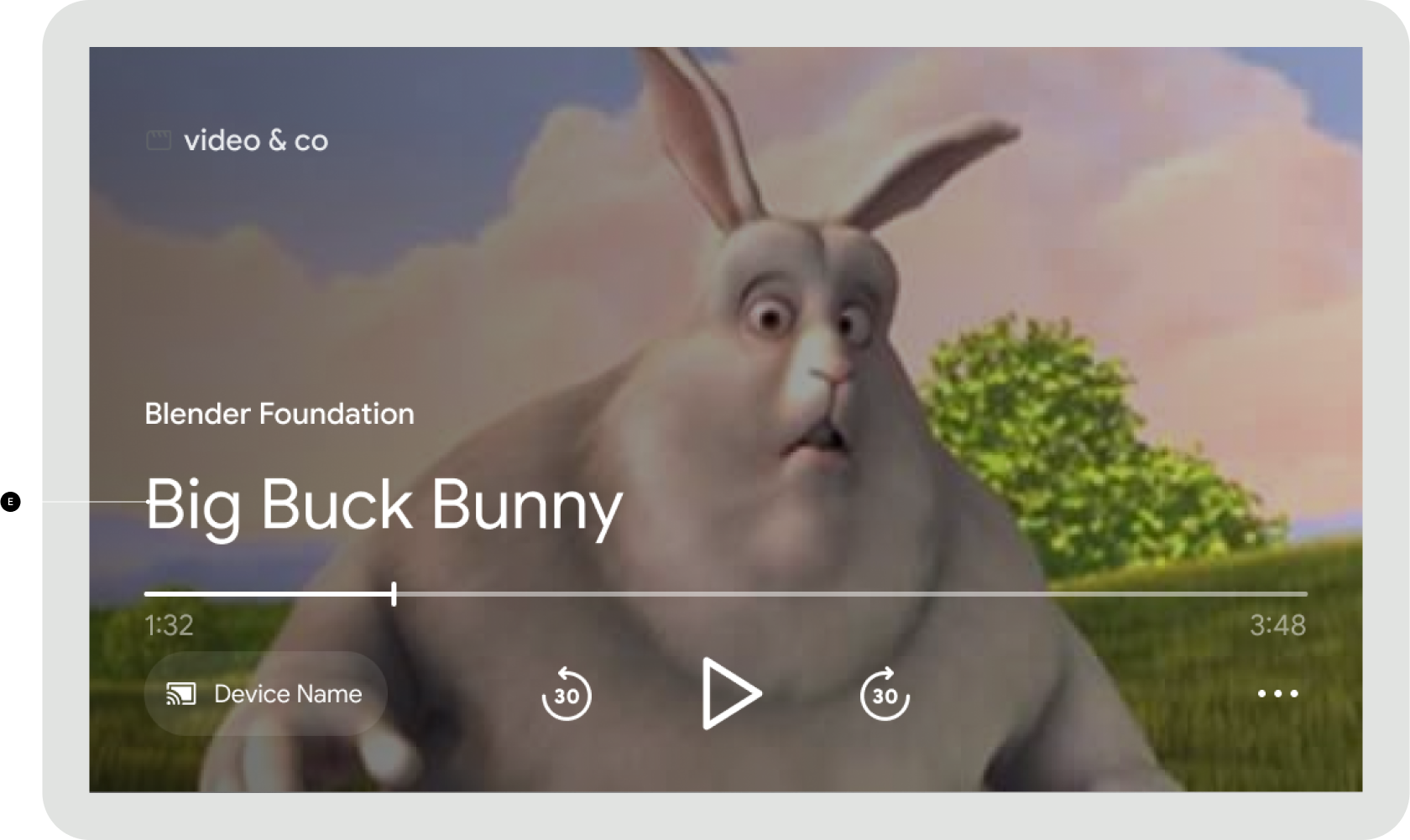Click the elapsed time 1:32 label
The image size is (1410, 840).
pos(169,625)
